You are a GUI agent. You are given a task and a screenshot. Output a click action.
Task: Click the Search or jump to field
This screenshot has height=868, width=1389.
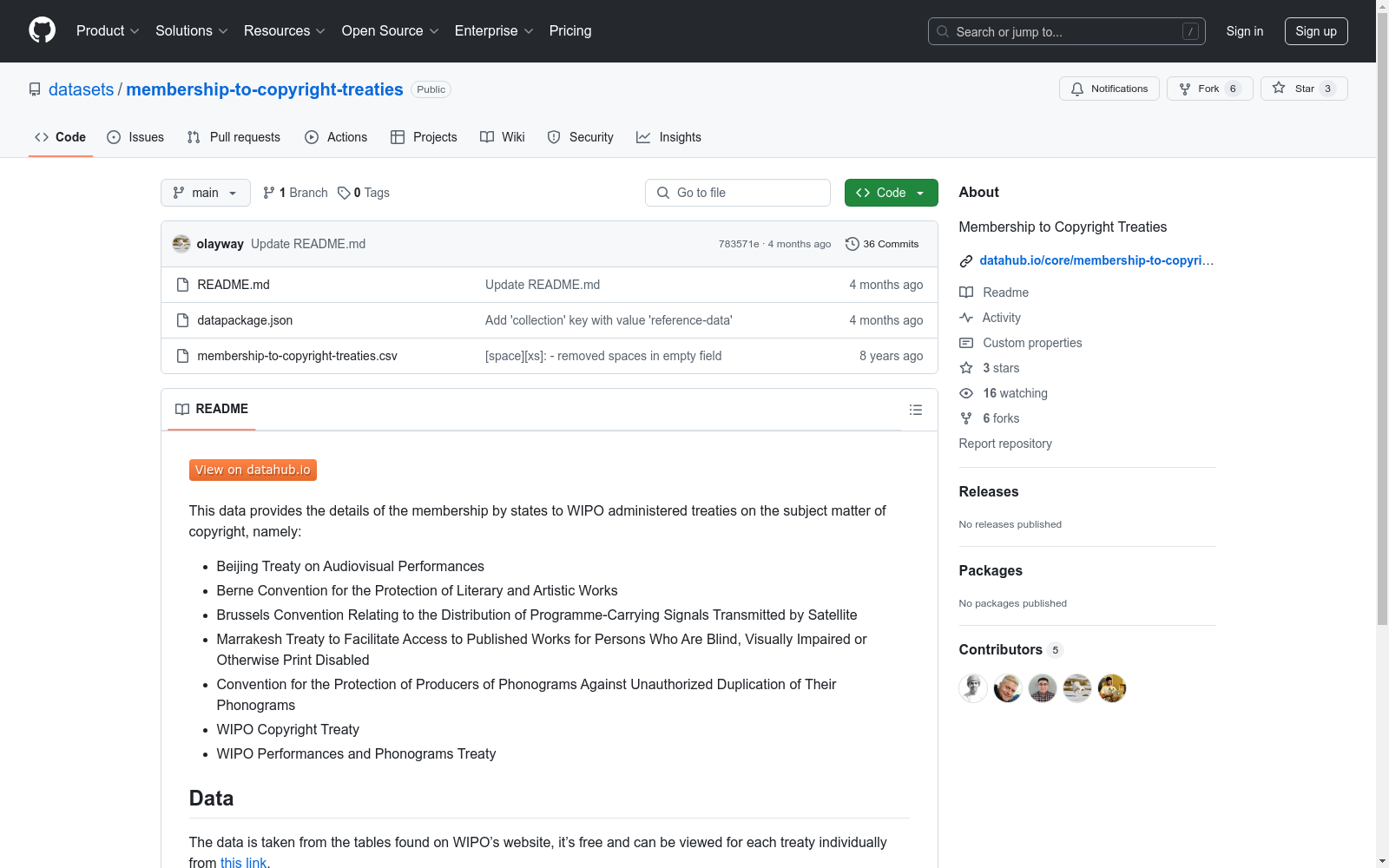(1067, 31)
